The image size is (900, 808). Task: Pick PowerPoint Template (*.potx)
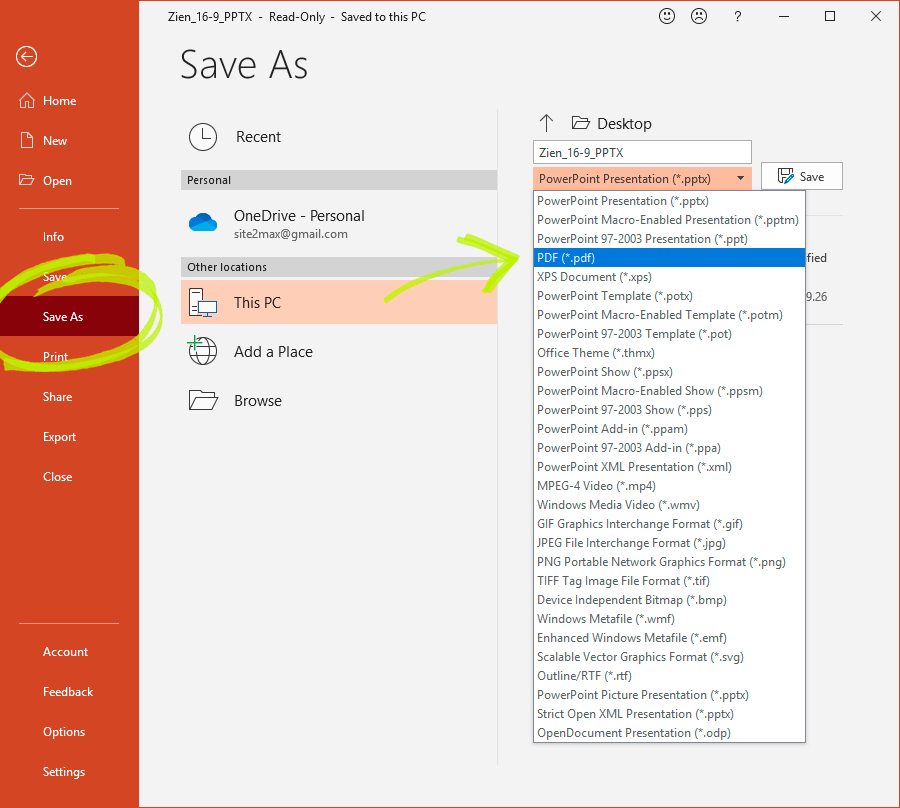coord(669,296)
